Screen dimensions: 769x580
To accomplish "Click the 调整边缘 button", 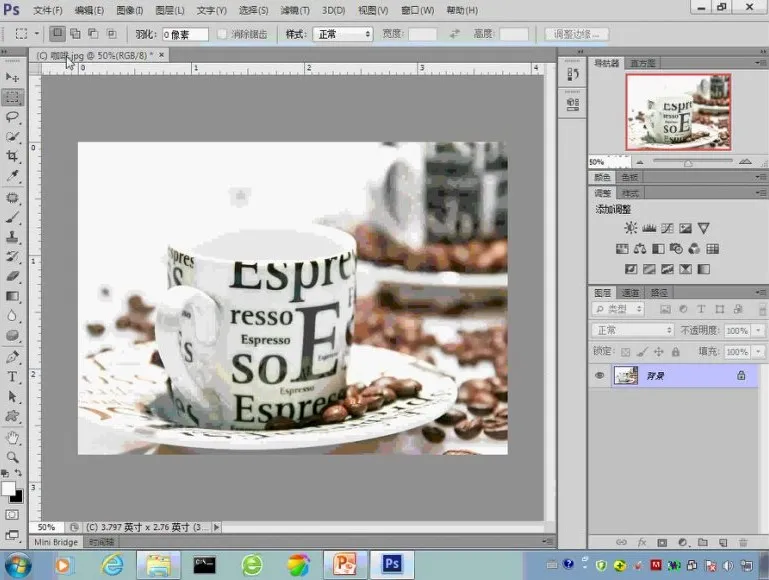I will 576,34.
